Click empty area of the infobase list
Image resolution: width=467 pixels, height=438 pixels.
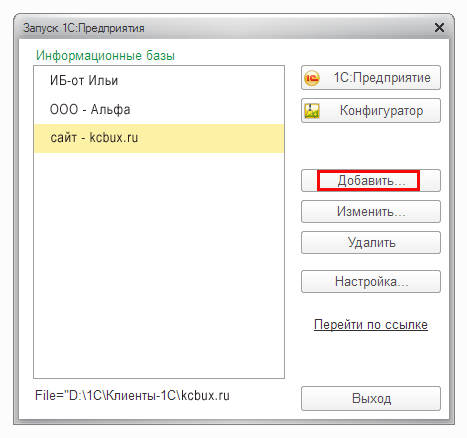click(x=159, y=265)
